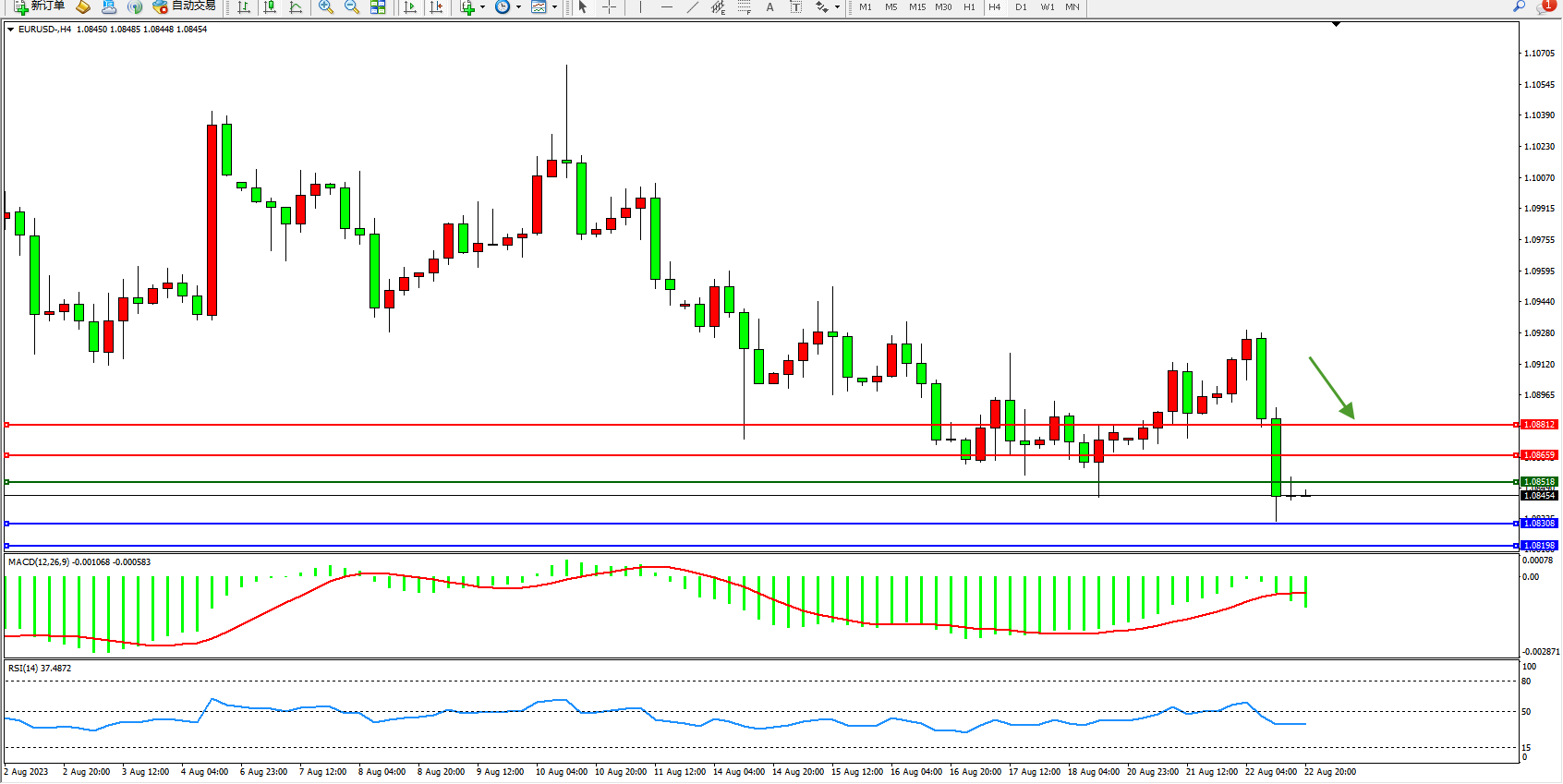Image resolution: width=1563 pixels, height=784 pixels.
Task: Open the search magnifier icon
Action: click(1519, 6)
